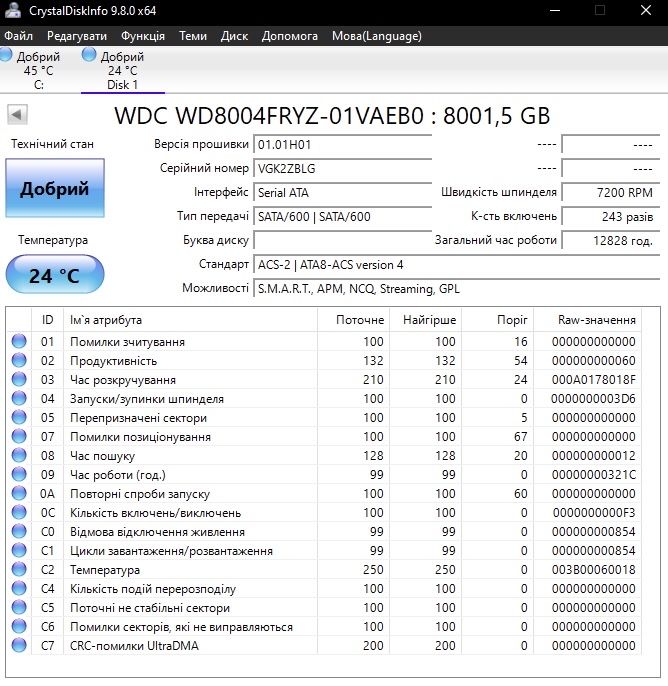Click status icon for Час роботи (год.)

19,474
